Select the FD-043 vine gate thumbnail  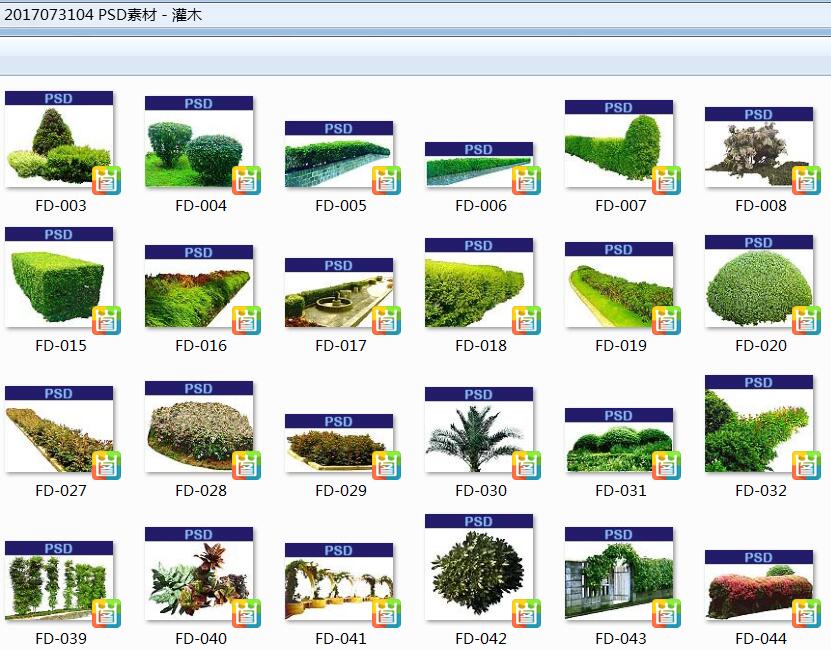coord(618,574)
